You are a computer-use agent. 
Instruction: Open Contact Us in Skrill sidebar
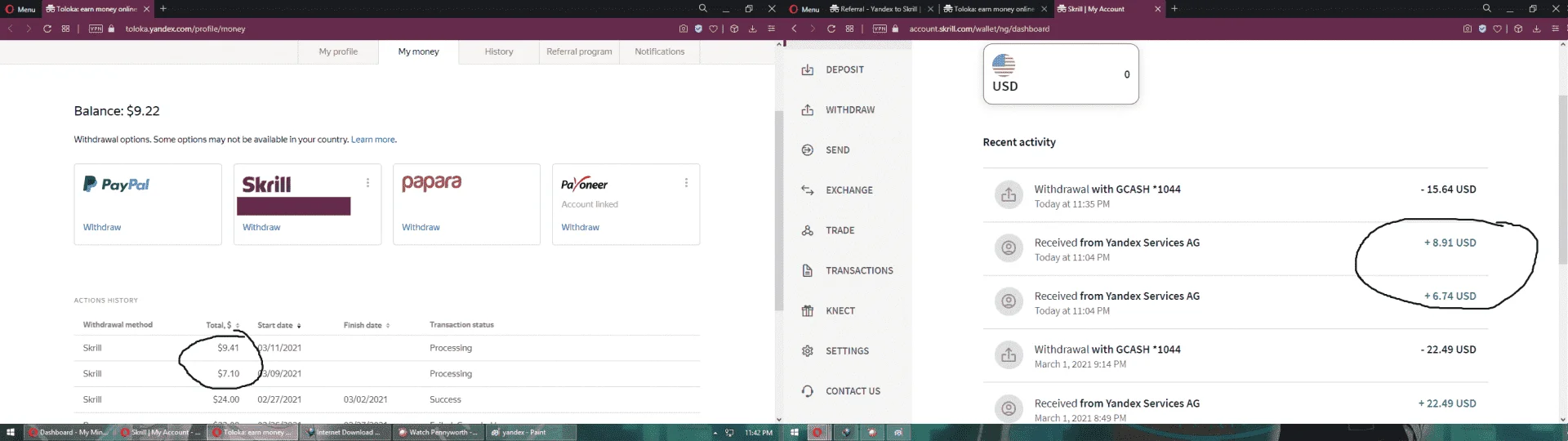click(853, 391)
